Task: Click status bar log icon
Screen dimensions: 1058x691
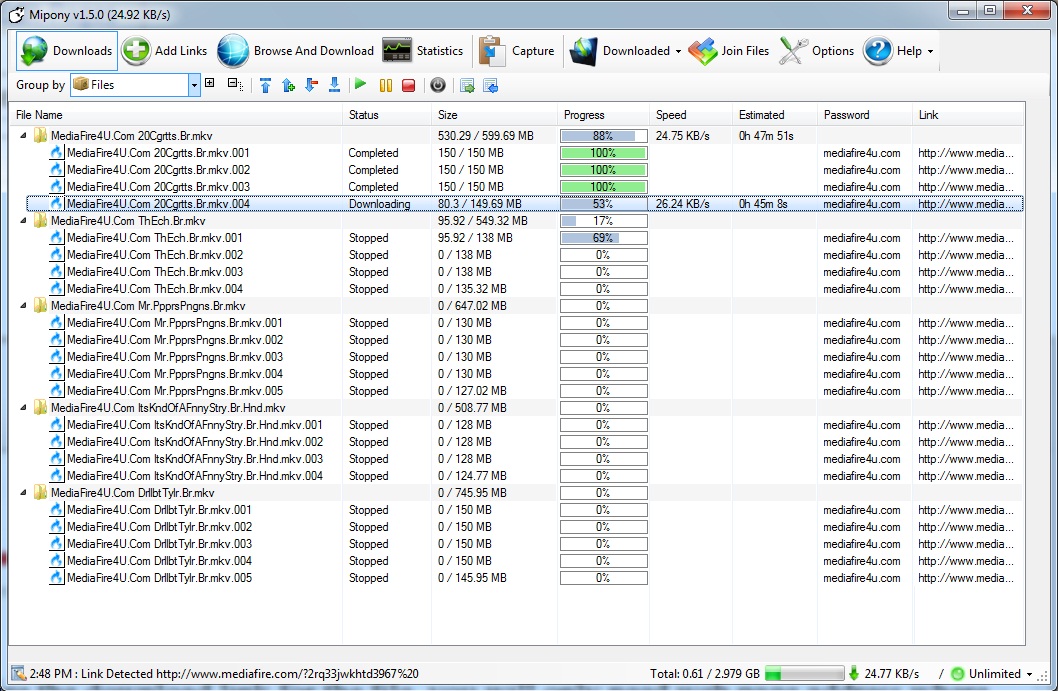Action: point(18,673)
